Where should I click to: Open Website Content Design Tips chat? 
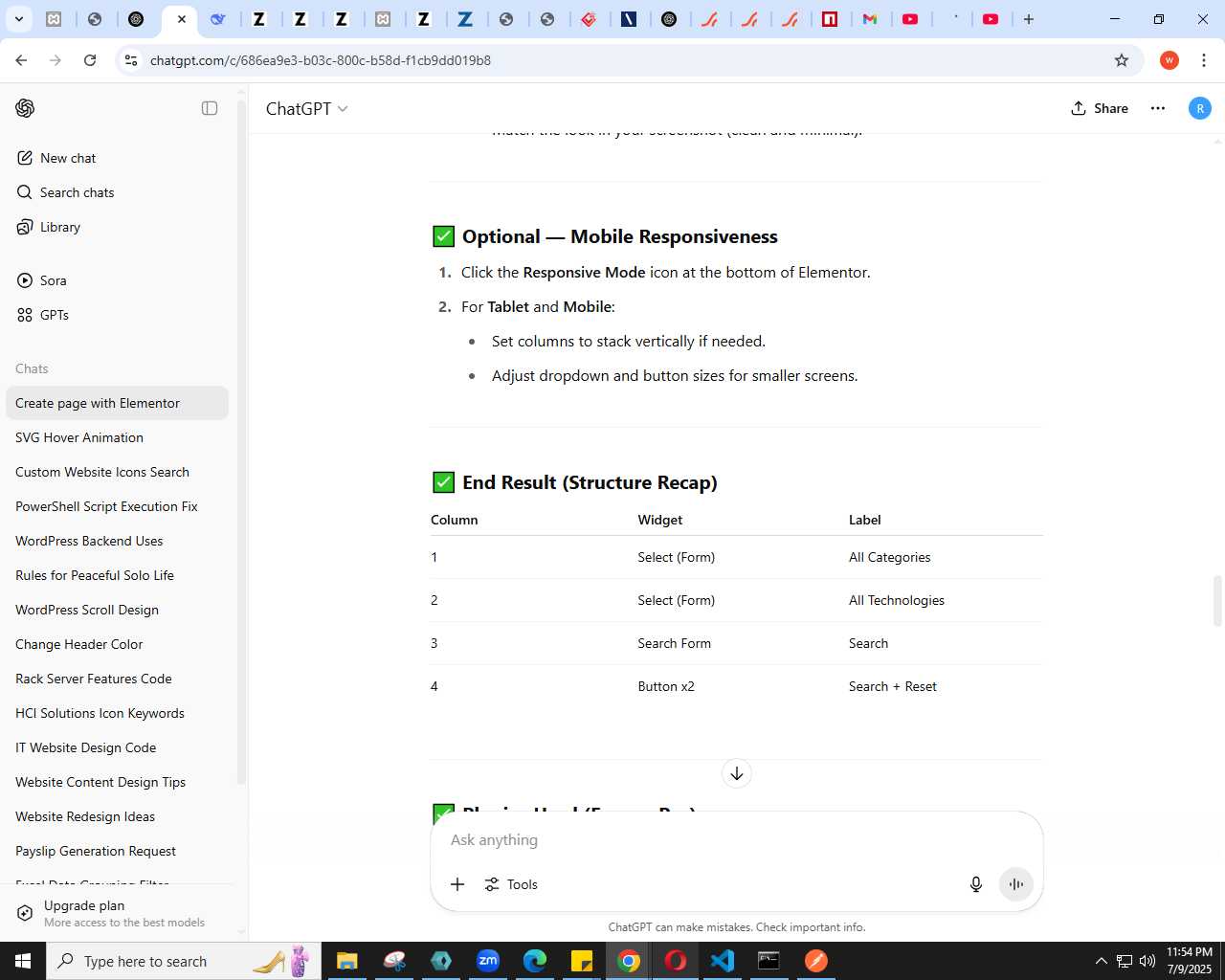pos(117,782)
